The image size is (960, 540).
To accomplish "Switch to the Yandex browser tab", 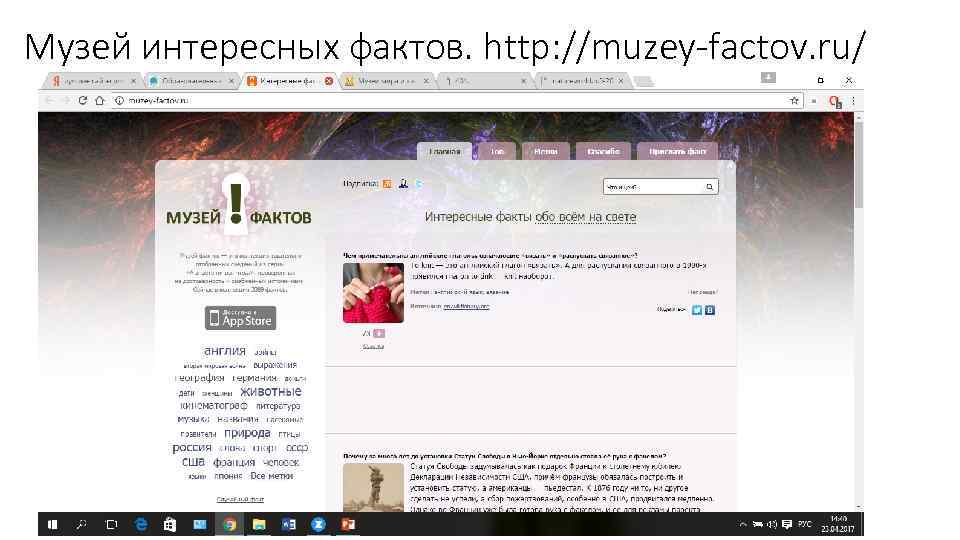I will point(92,81).
